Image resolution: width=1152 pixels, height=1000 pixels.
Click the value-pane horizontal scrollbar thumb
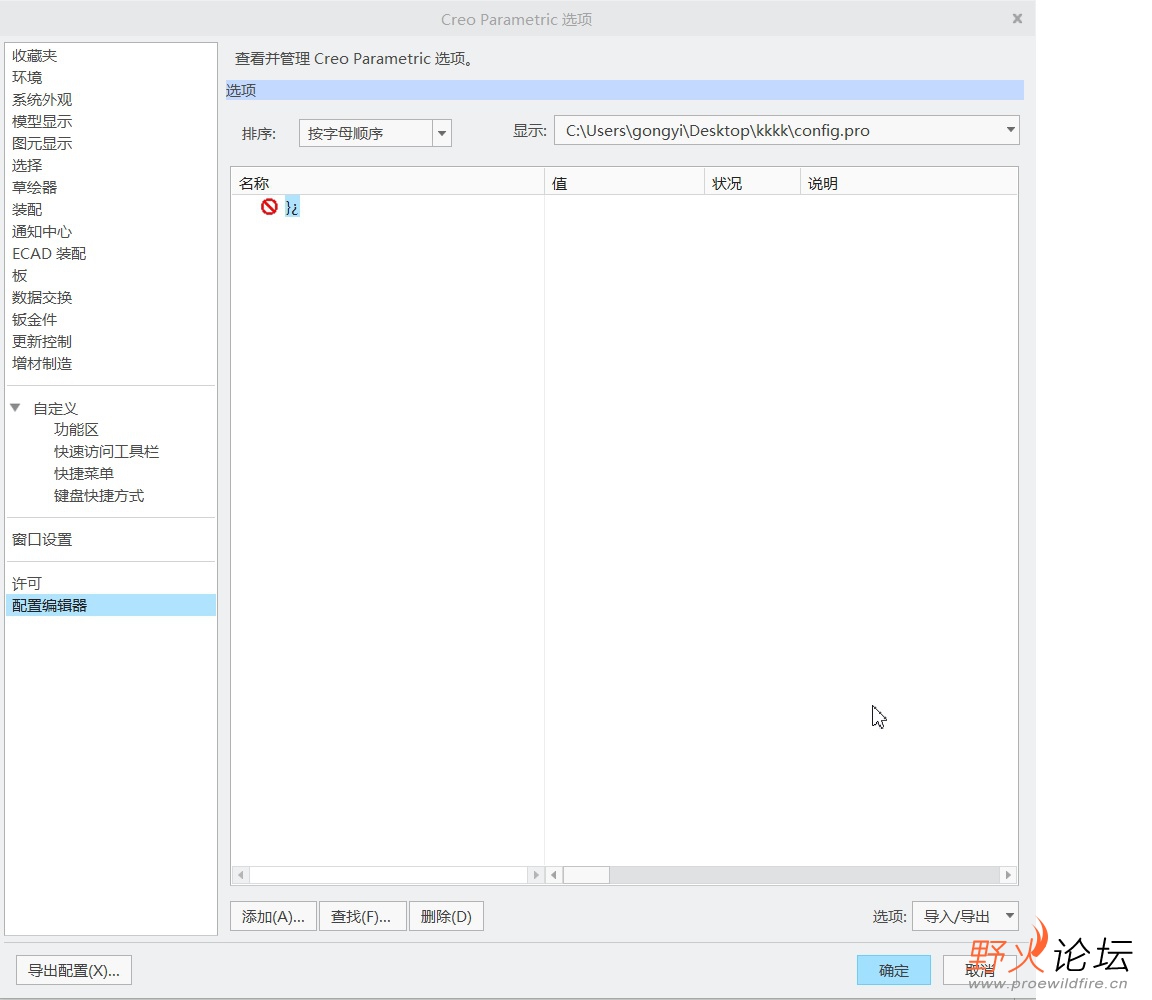(586, 874)
